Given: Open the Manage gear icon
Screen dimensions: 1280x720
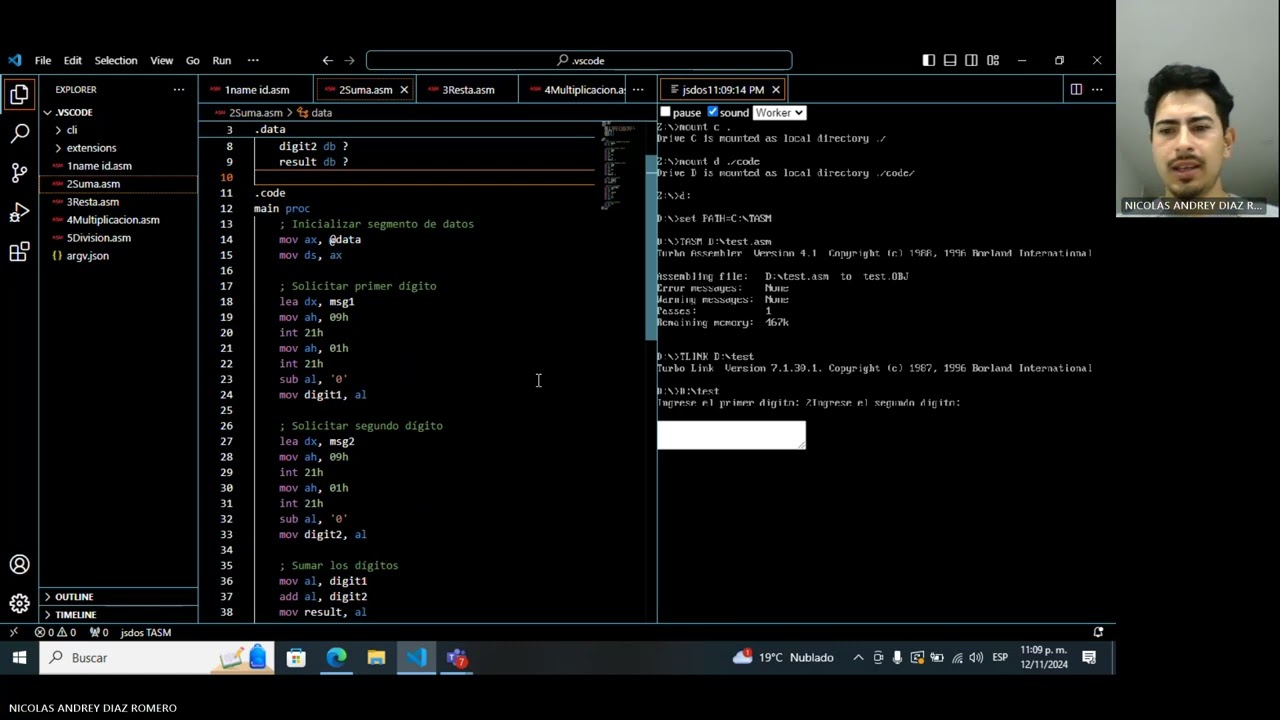Looking at the screenshot, I should [19, 603].
